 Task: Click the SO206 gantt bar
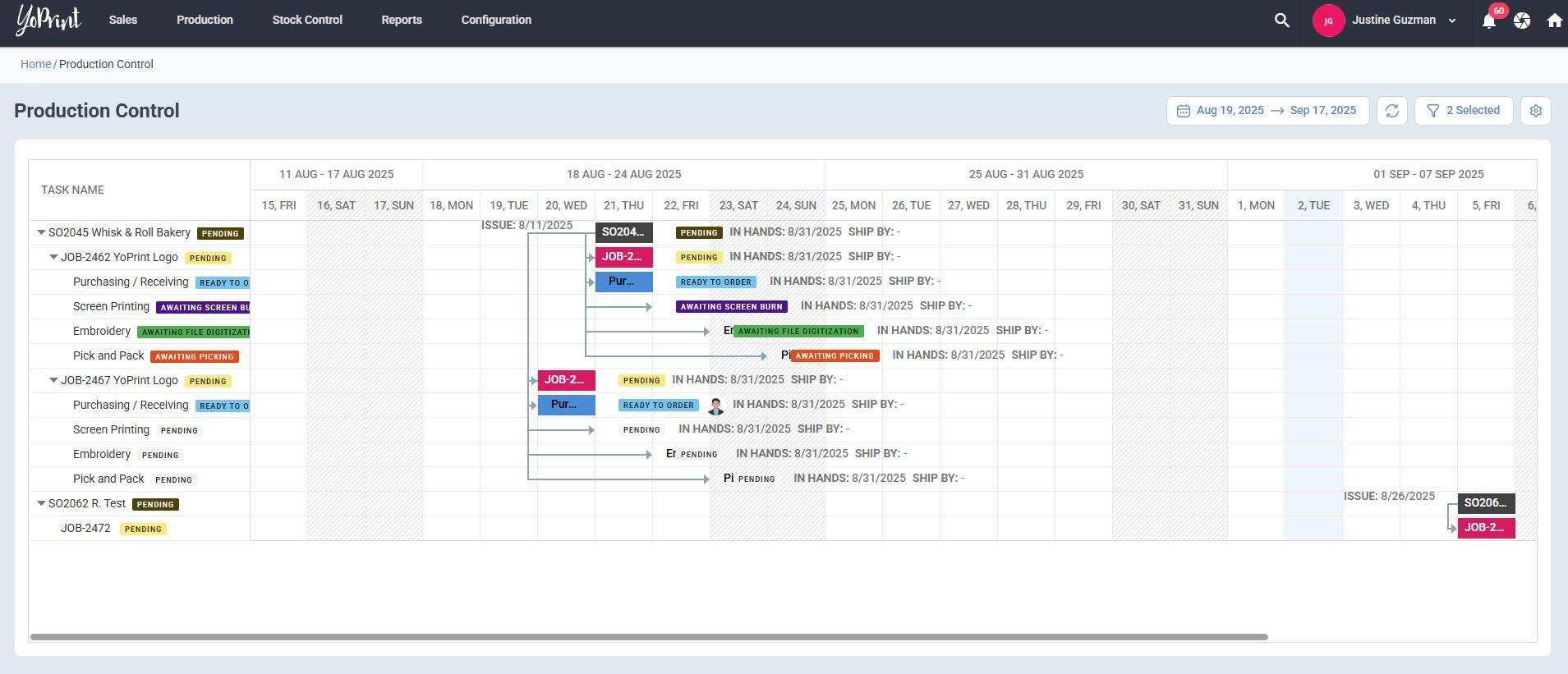coord(1485,503)
